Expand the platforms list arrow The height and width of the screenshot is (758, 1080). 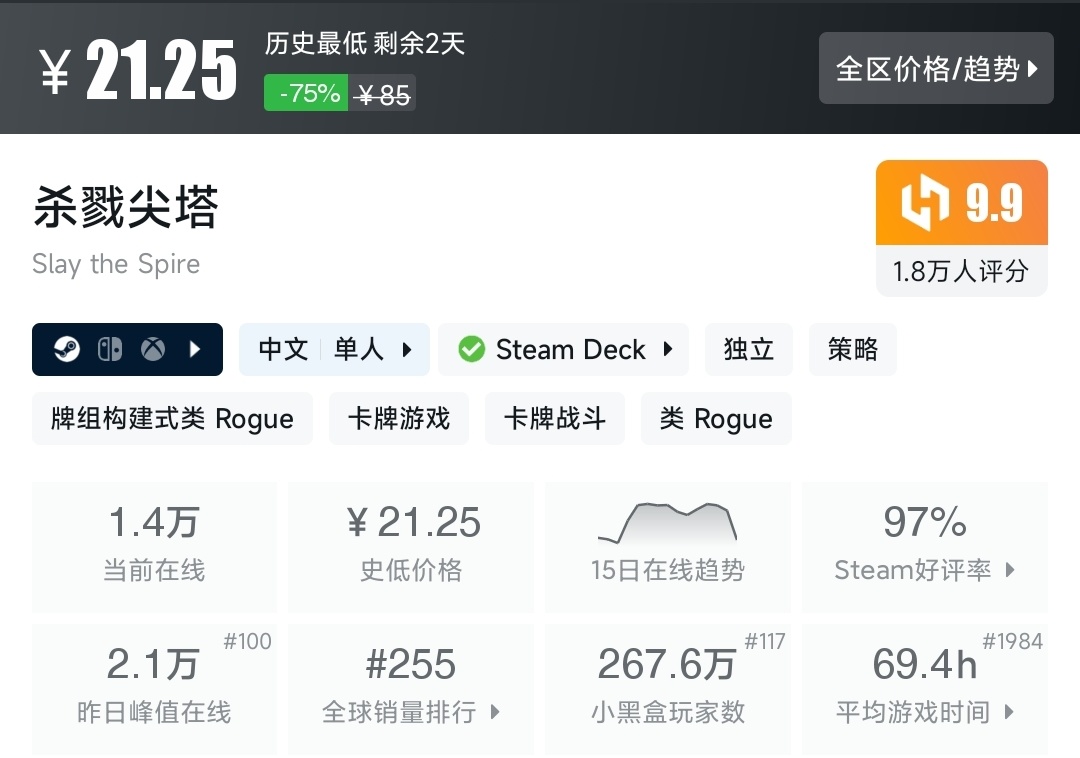pos(196,349)
